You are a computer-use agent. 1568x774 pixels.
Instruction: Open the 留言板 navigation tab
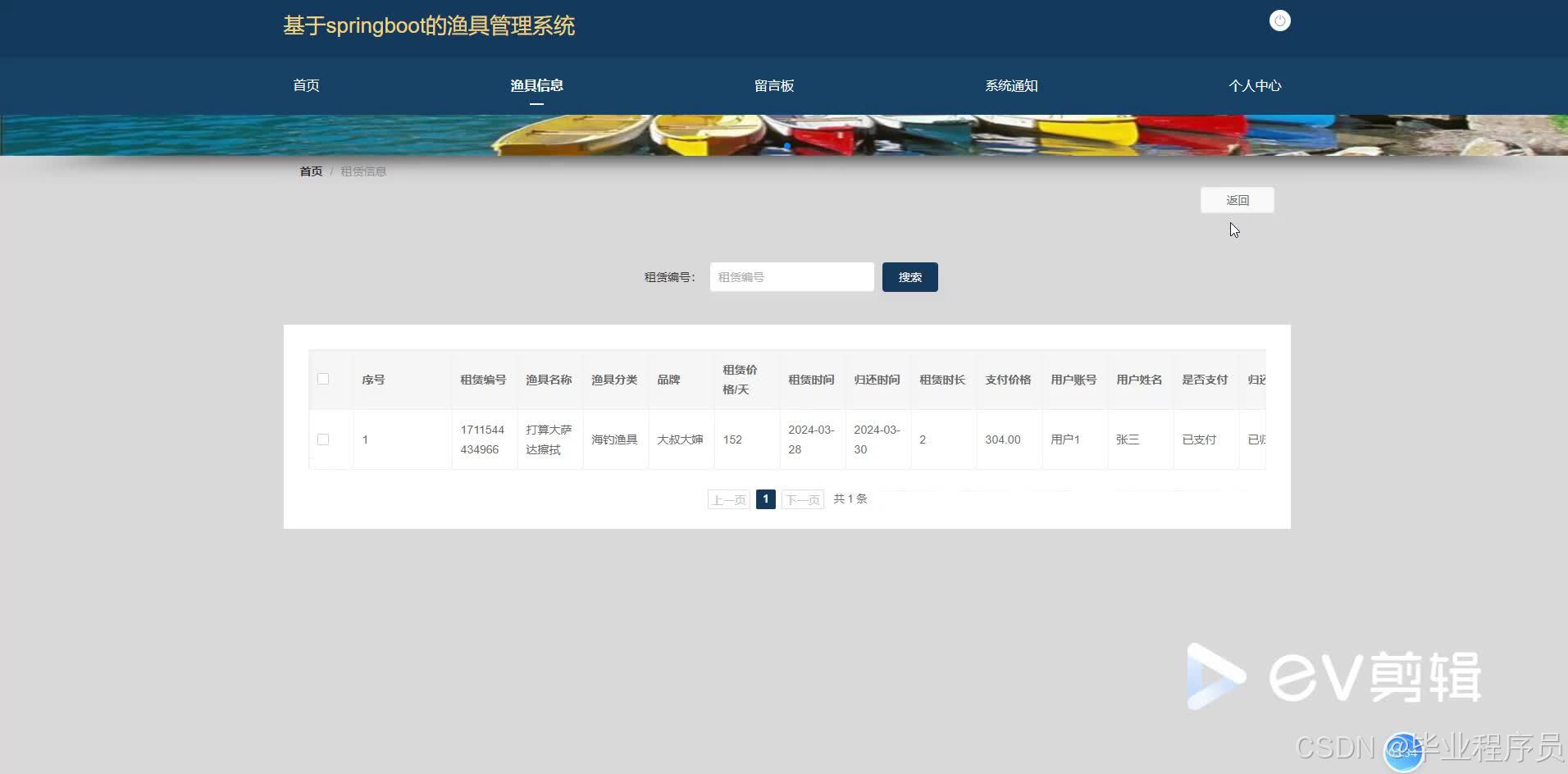773,85
